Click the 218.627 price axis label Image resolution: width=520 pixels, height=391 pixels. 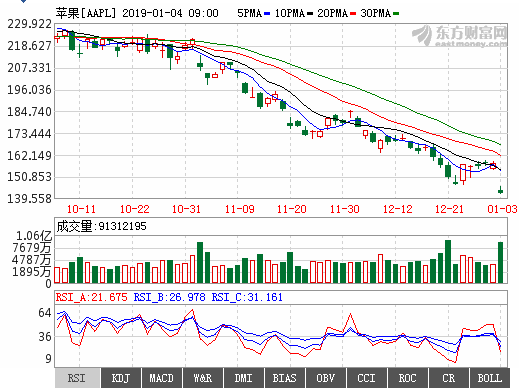pyautogui.click(x=30, y=46)
